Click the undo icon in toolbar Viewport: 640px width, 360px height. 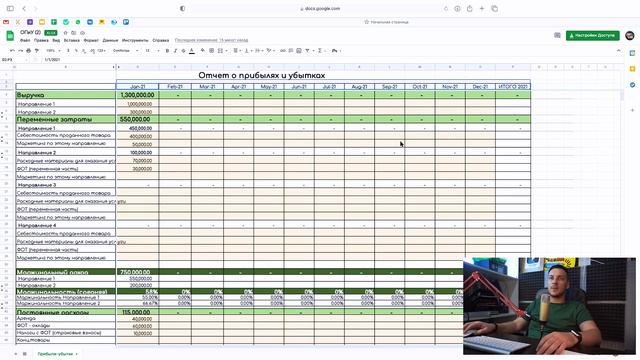(x=12, y=51)
